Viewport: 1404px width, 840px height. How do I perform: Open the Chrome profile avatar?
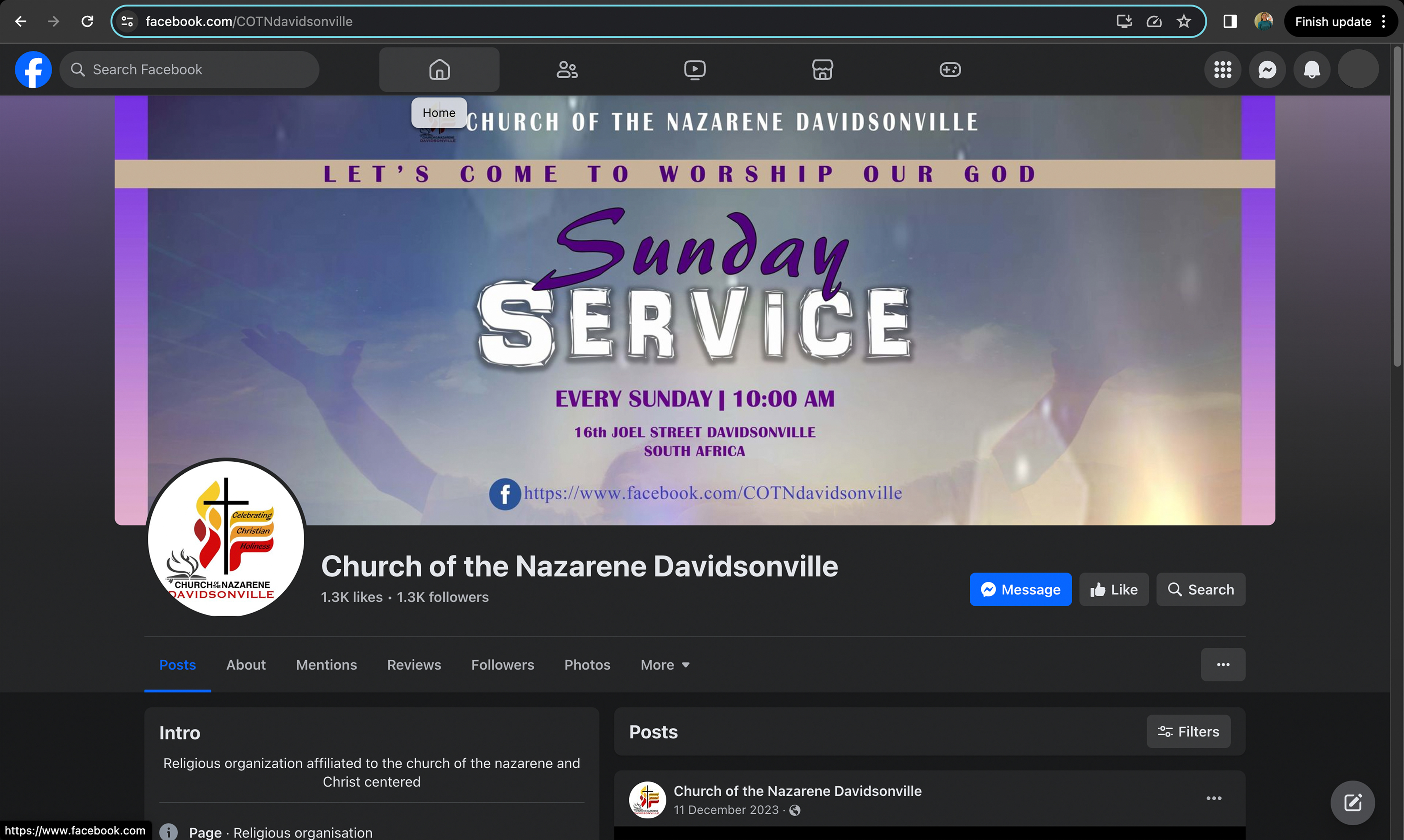click(x=1264, y=22)
